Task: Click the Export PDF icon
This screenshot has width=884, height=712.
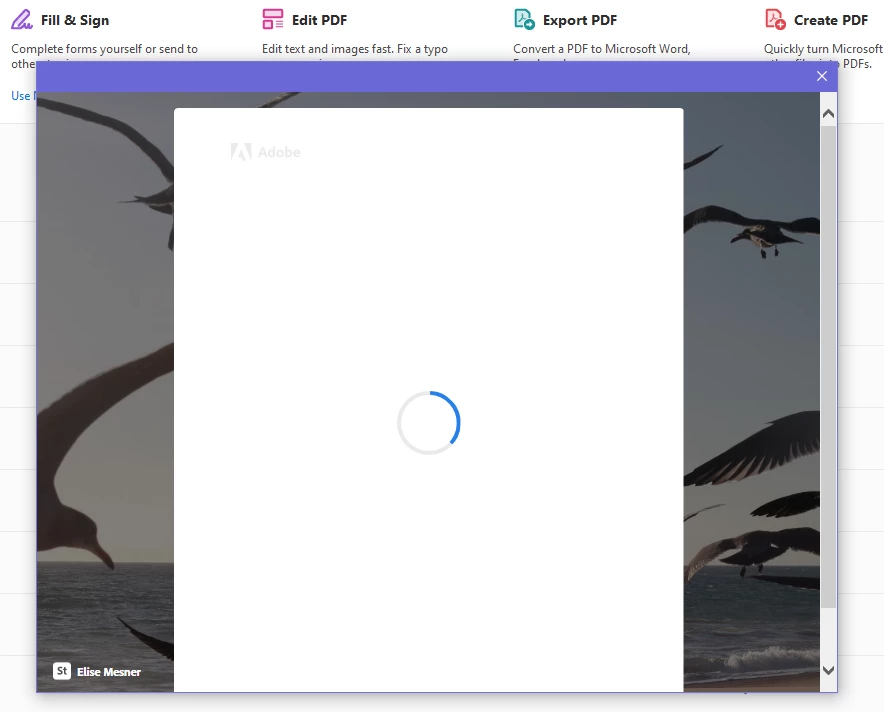Action: click(524, 19)
